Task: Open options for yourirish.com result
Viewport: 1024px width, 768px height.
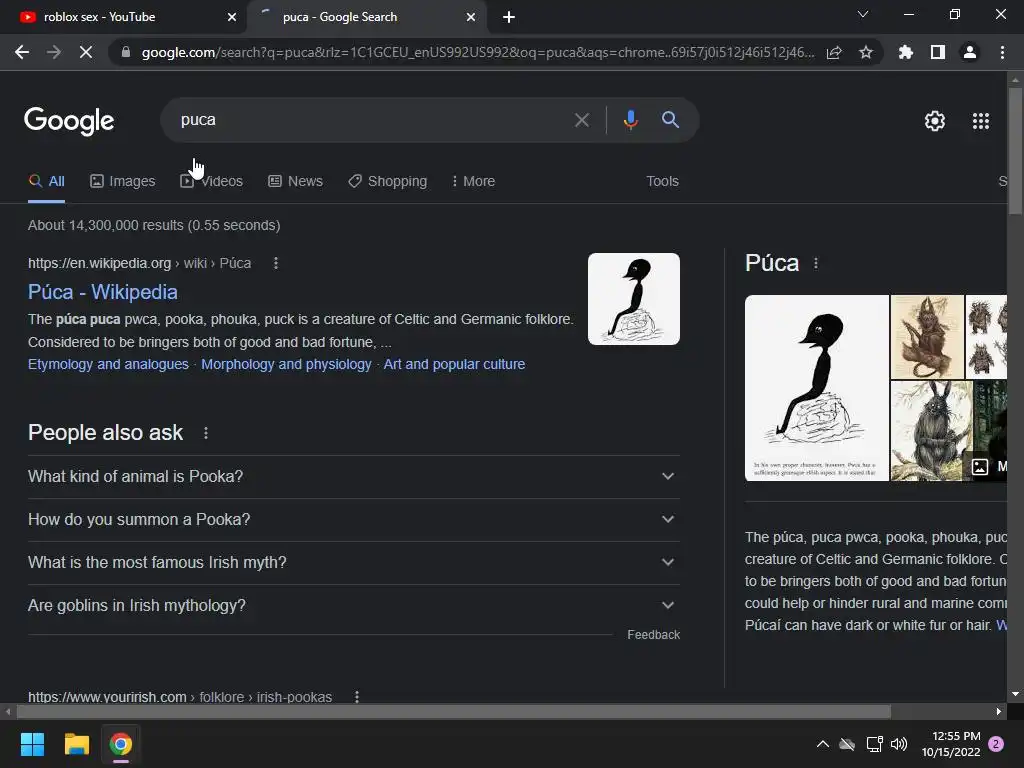Action: (x=357, y=697)
